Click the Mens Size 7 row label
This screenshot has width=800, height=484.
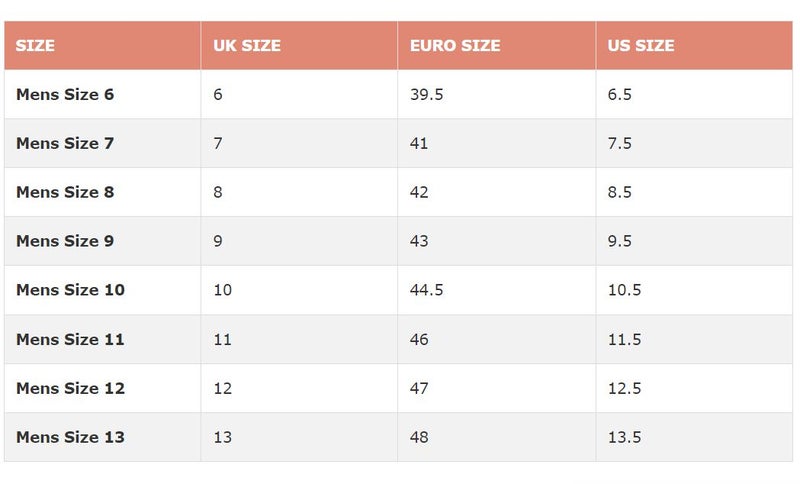point(65,143)
